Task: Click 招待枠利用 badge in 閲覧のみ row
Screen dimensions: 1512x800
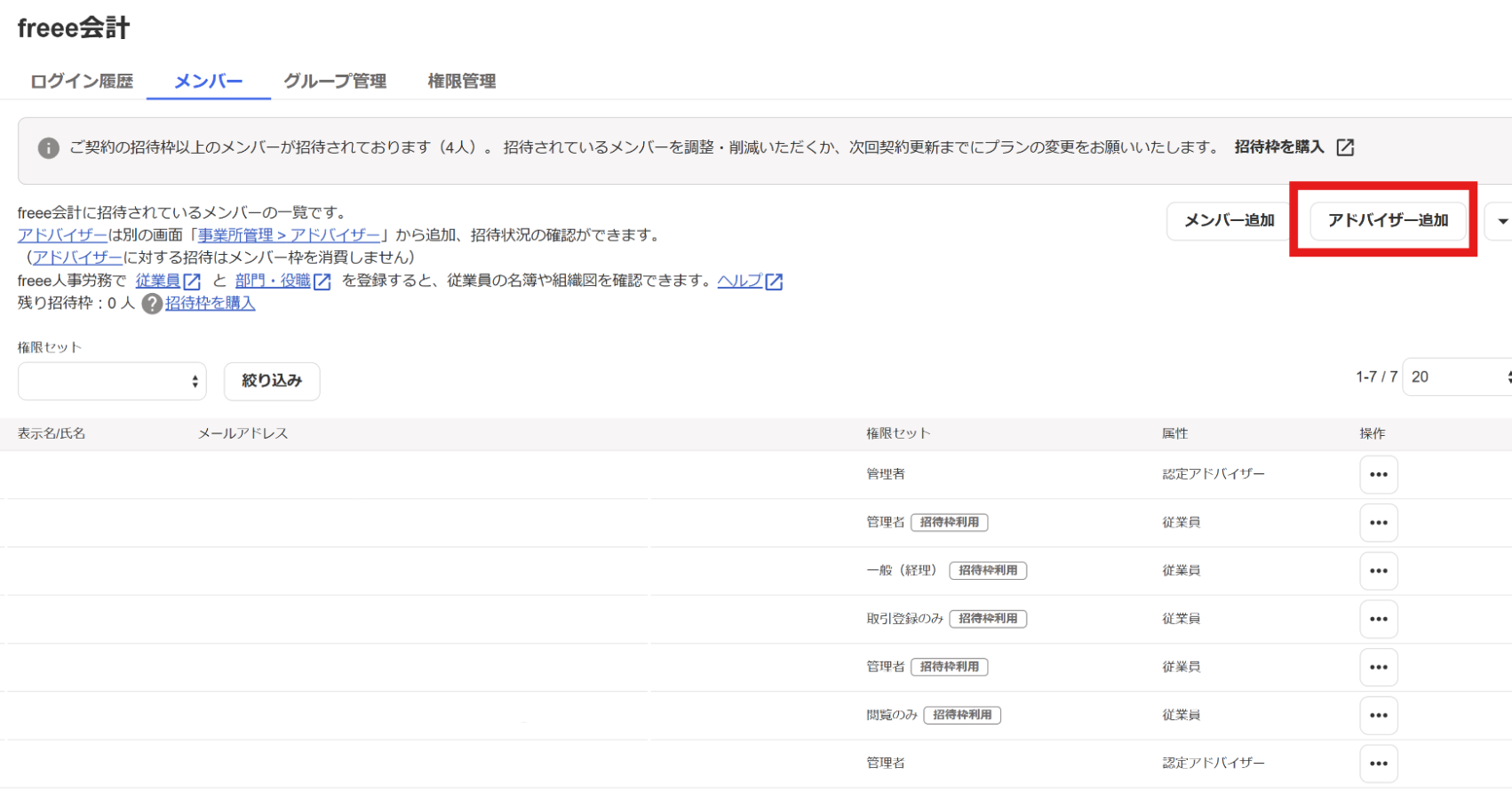Action: pyautogui.click(x=962, y=715)
